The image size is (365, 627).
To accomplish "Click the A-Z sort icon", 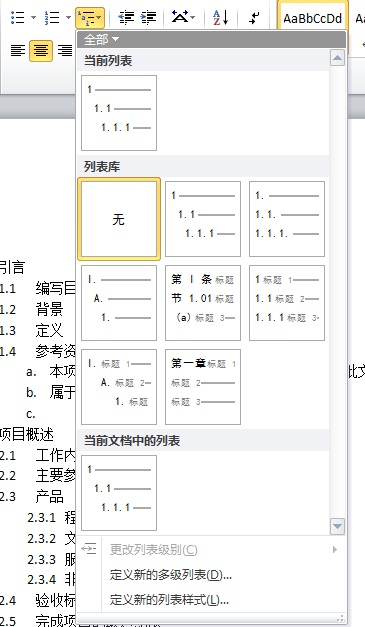I will pos(220,18).
